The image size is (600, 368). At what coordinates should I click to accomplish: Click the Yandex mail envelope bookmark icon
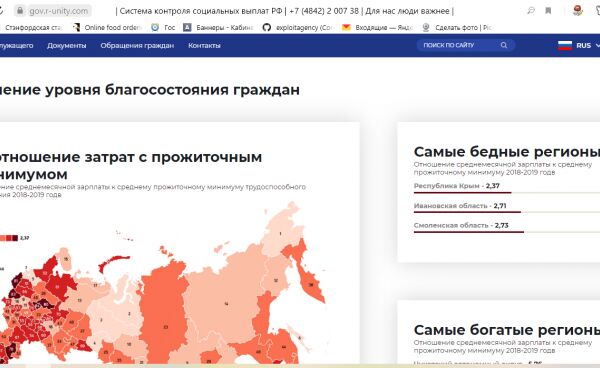346,27
